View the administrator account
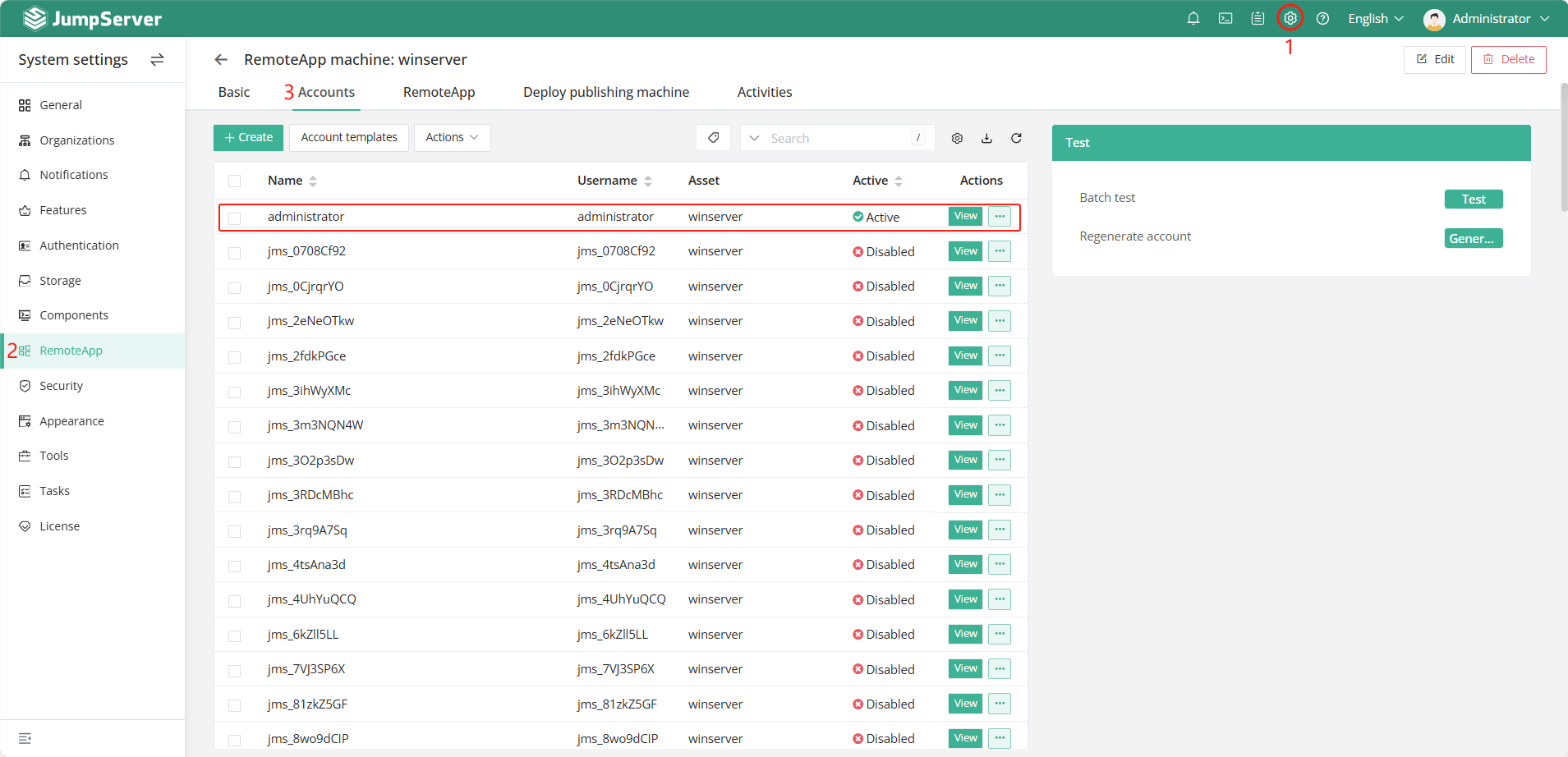This screenshot has height=757, width=1568. 965,216
